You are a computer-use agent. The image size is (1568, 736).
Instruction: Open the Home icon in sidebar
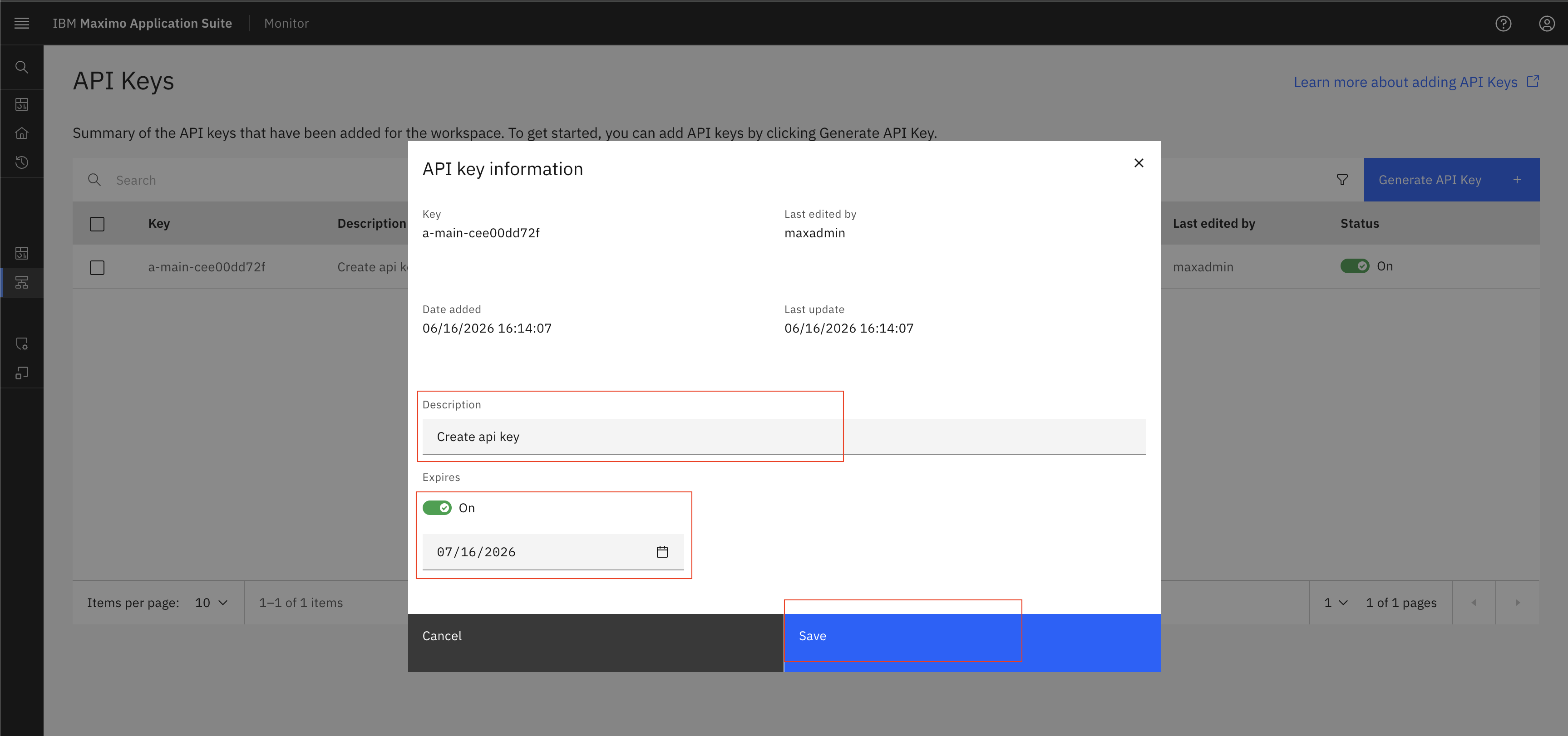coord(22,133)
